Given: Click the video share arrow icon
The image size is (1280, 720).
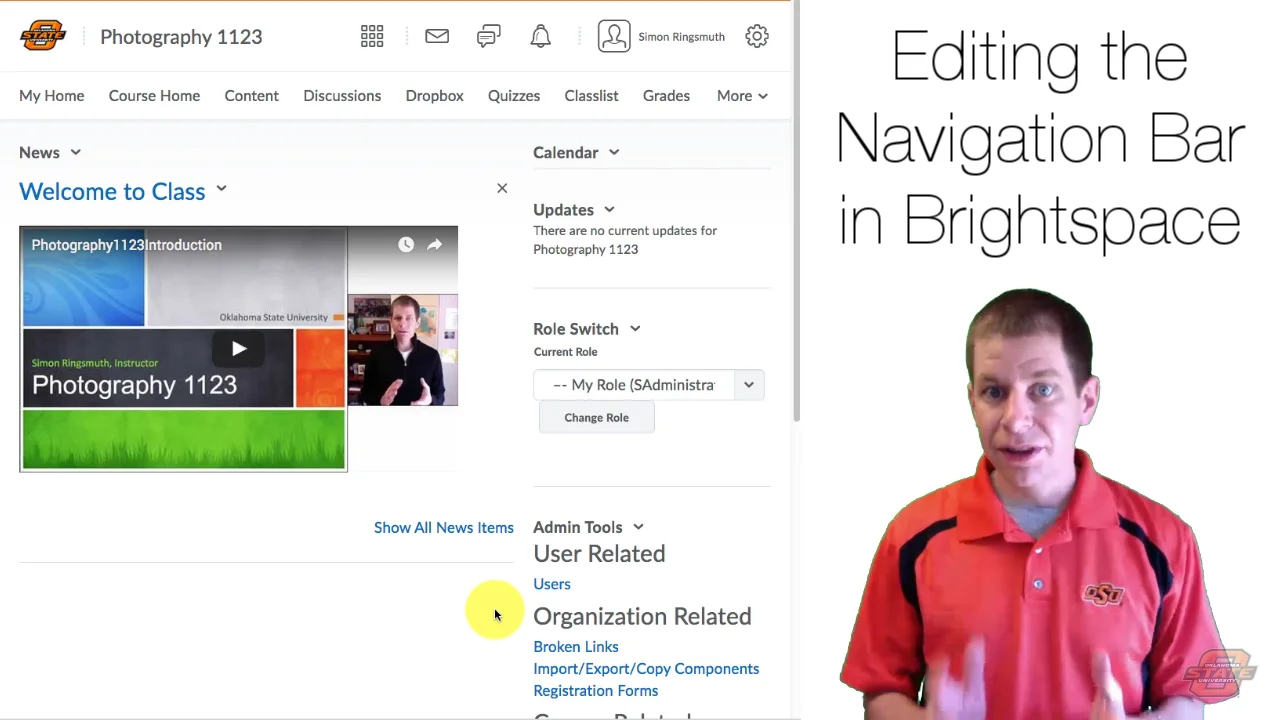Looking at the screenshot, I should [435, 245].
